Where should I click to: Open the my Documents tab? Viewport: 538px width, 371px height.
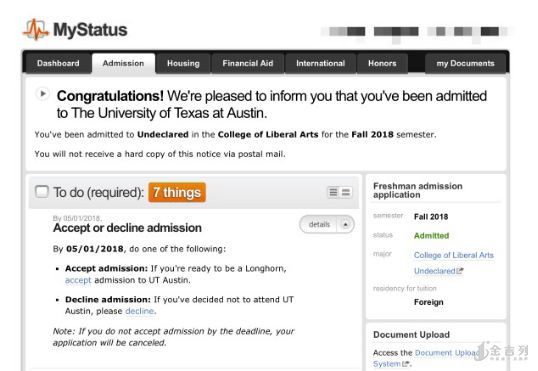tap(465, 63)
